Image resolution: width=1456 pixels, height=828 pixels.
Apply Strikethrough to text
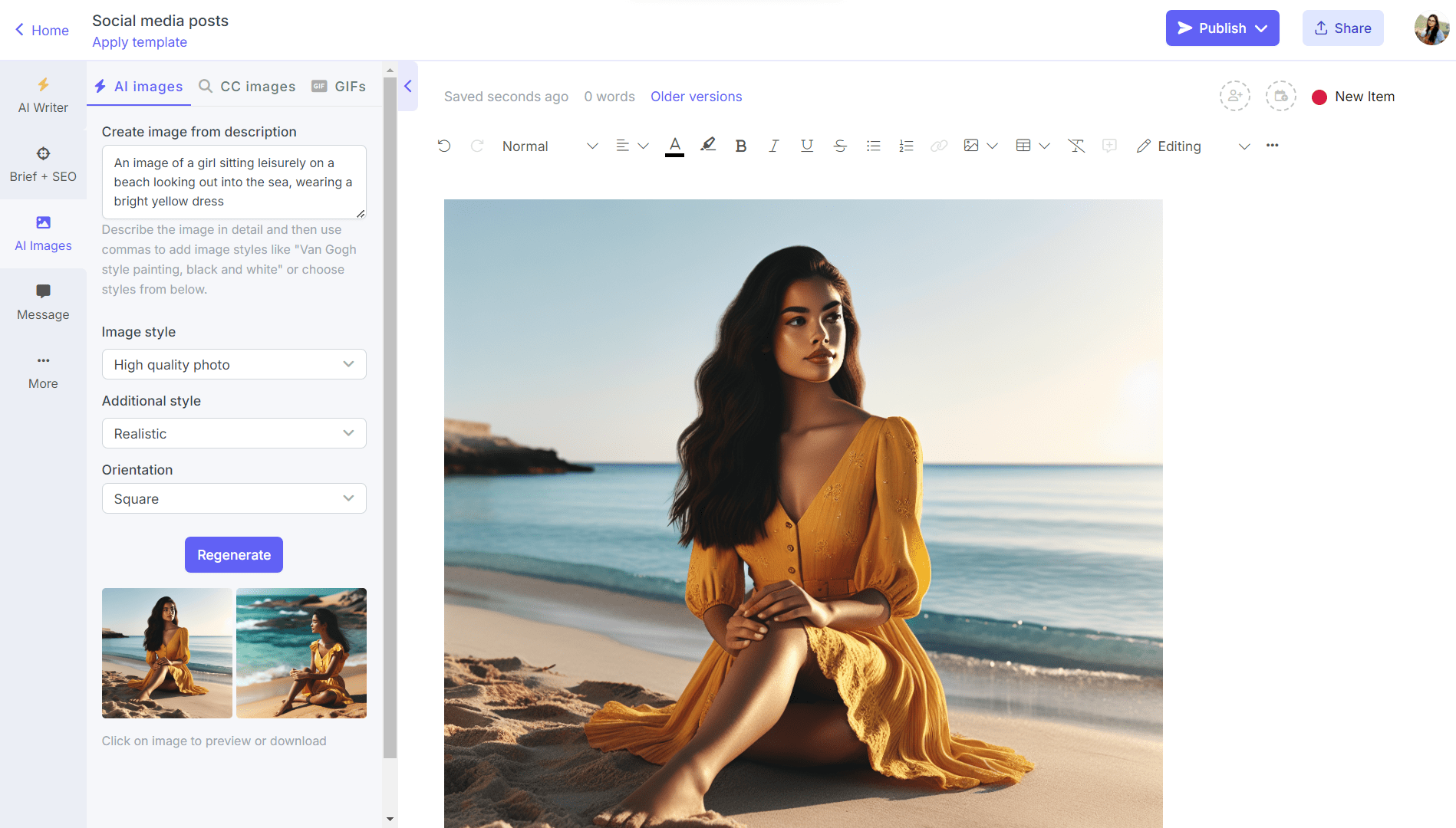point(839,146)
